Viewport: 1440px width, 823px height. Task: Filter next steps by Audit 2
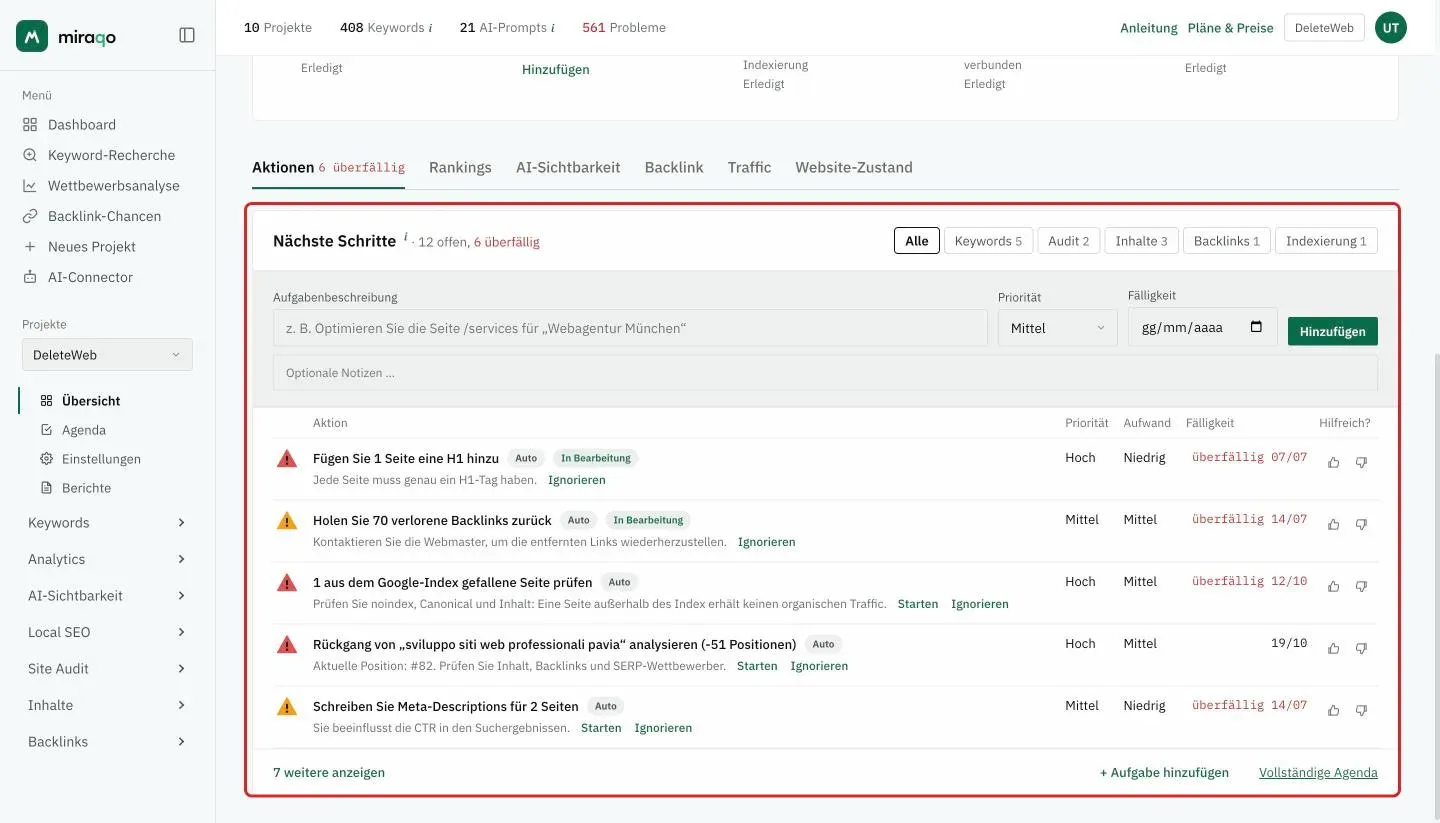pyautogui.click(x=1068, y=241)
